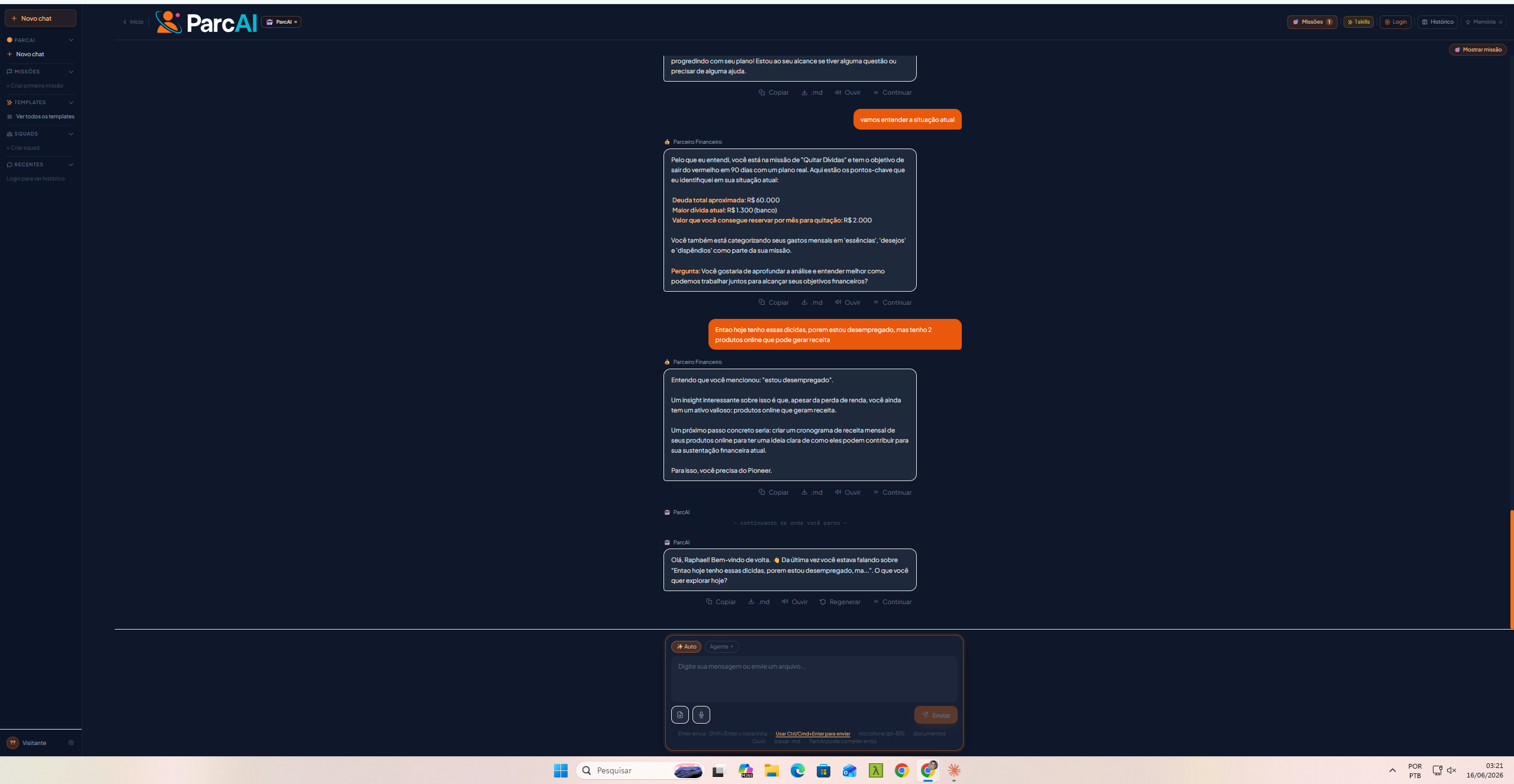Open the Novo chat item under PARCAI

[30, 54]
